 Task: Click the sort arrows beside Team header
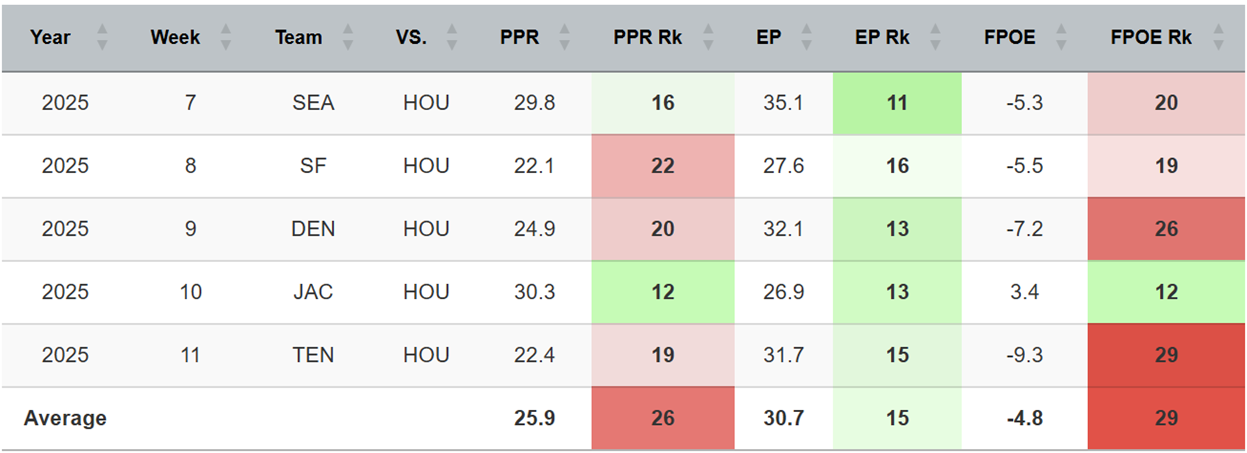(347, 38)
